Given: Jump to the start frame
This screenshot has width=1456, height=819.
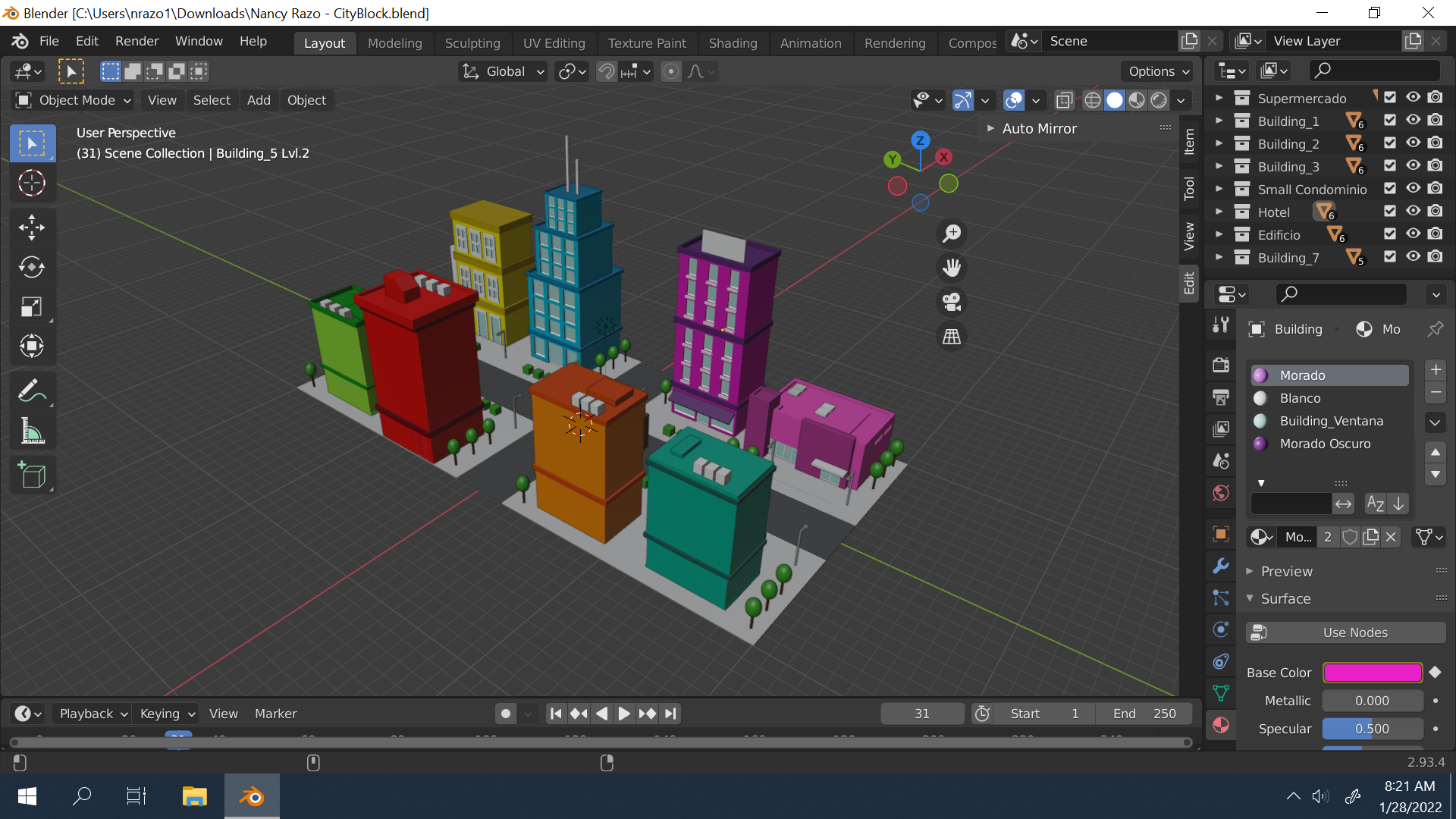Looking at the screenshot, I should coord(556,714).
